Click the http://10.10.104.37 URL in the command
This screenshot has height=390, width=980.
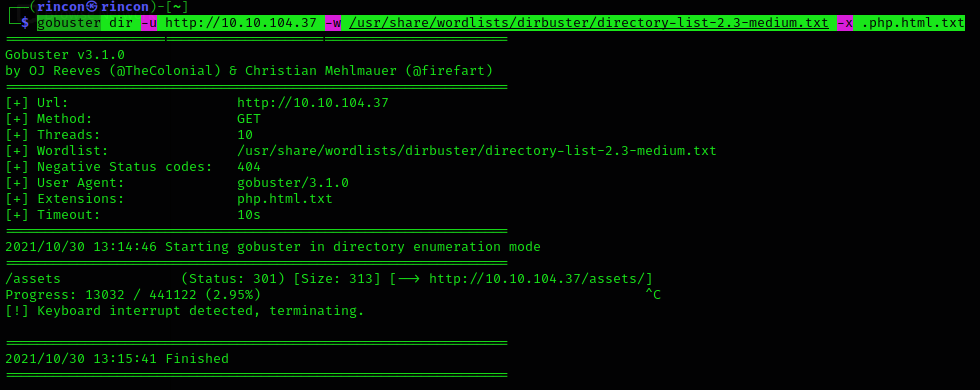click(x=241, y=23)
